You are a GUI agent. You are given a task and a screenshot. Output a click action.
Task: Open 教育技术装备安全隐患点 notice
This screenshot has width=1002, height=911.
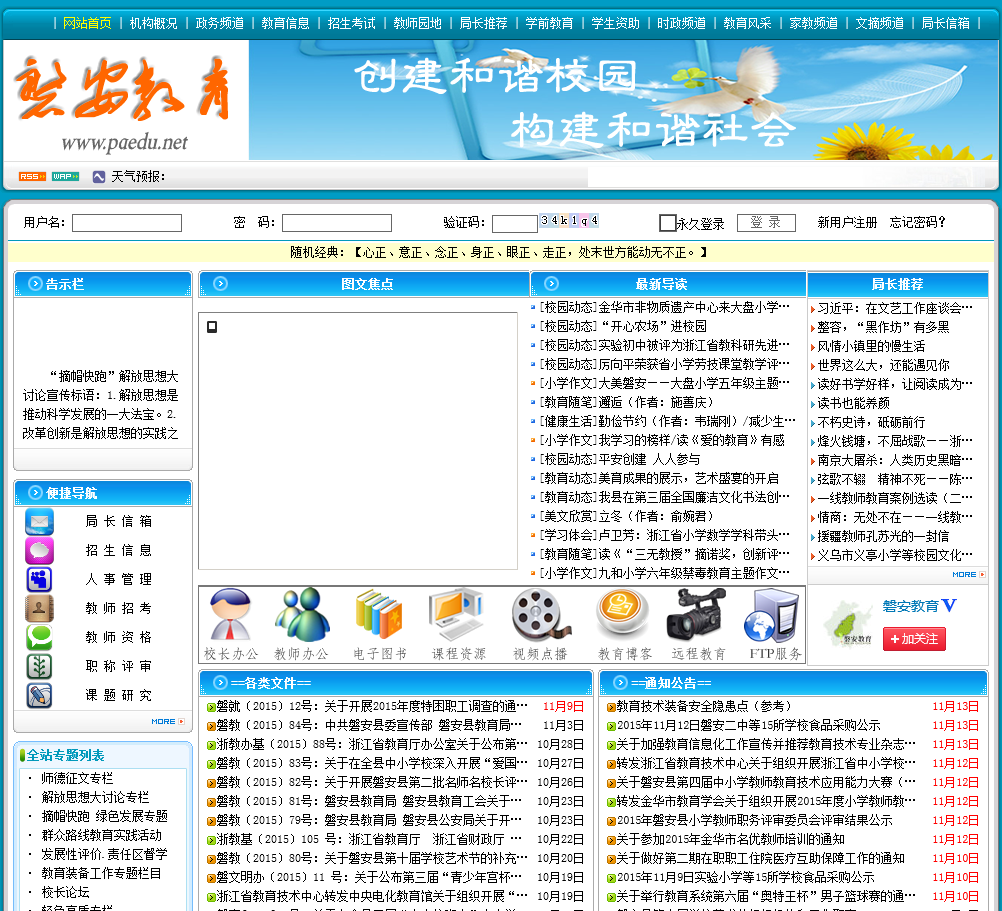click(x=703, y=706)
